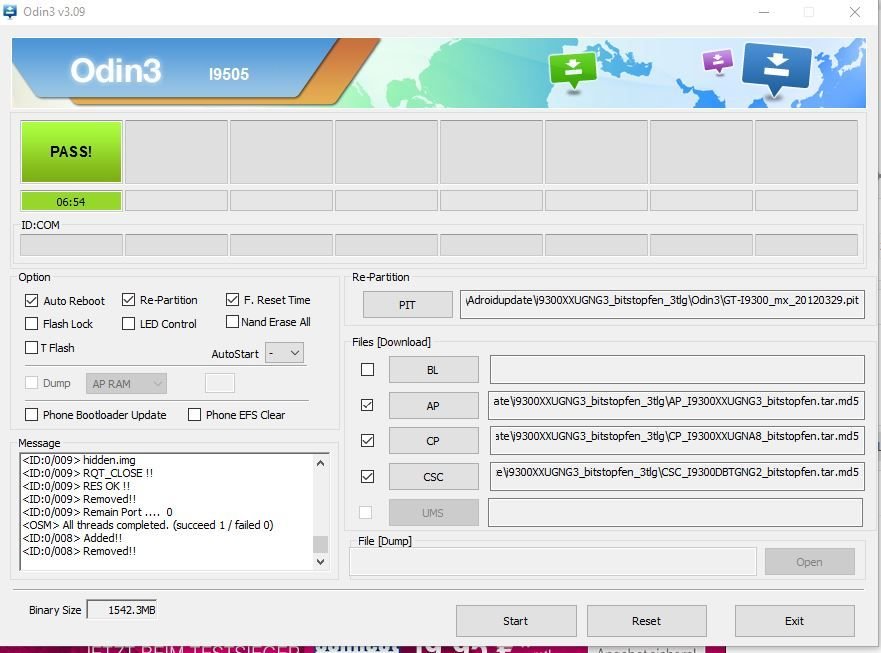Click the AP file button
The height and width of the screenshot is (653, 881).
[x=433, y=406]
